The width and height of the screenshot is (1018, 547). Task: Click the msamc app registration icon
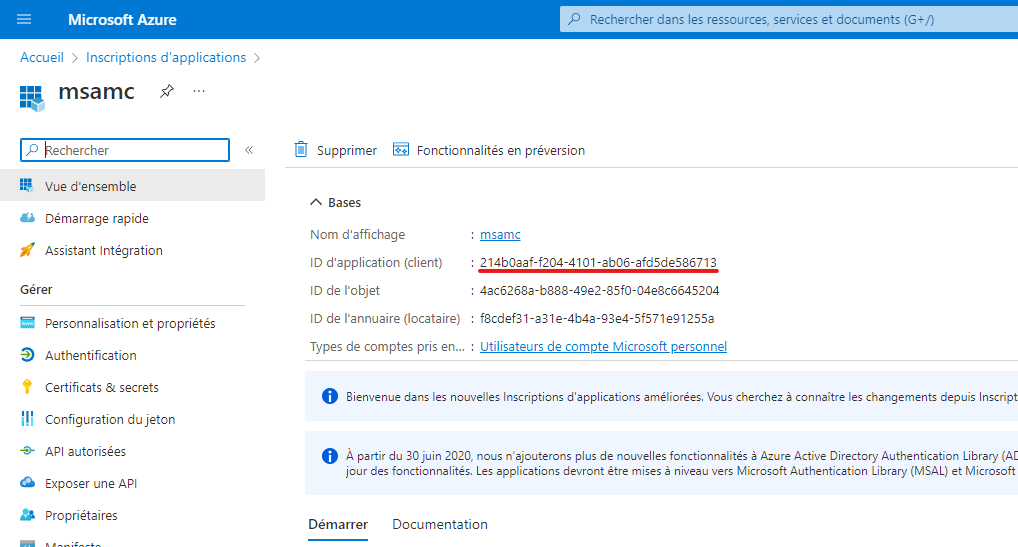point(32,98)
